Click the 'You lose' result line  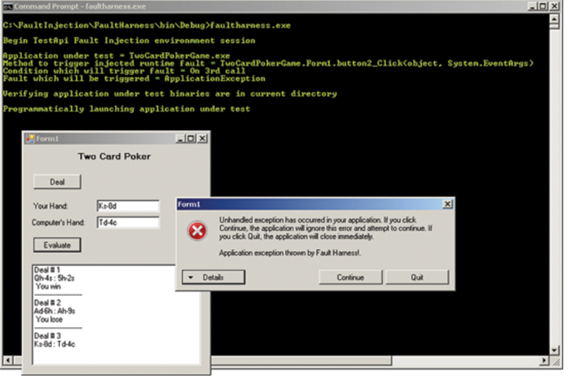49,319
